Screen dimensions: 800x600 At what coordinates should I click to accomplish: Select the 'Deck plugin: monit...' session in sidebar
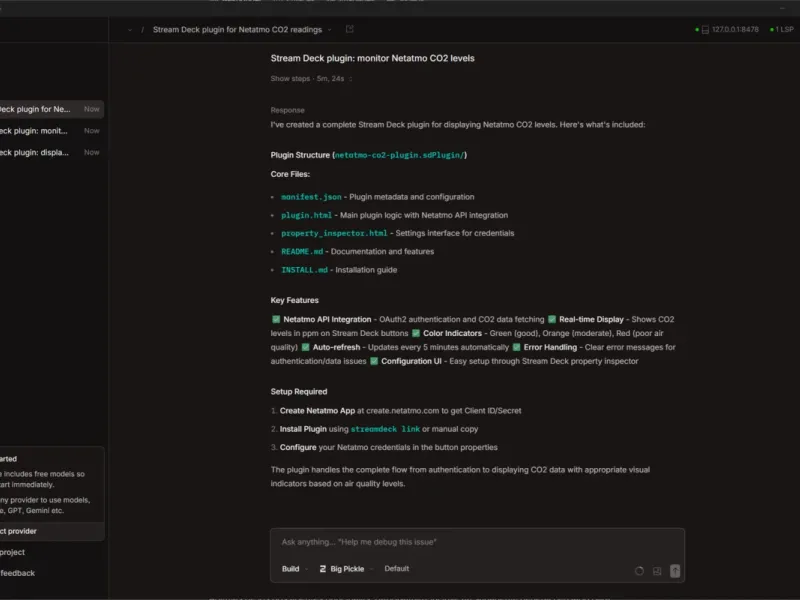pos(51,131)
